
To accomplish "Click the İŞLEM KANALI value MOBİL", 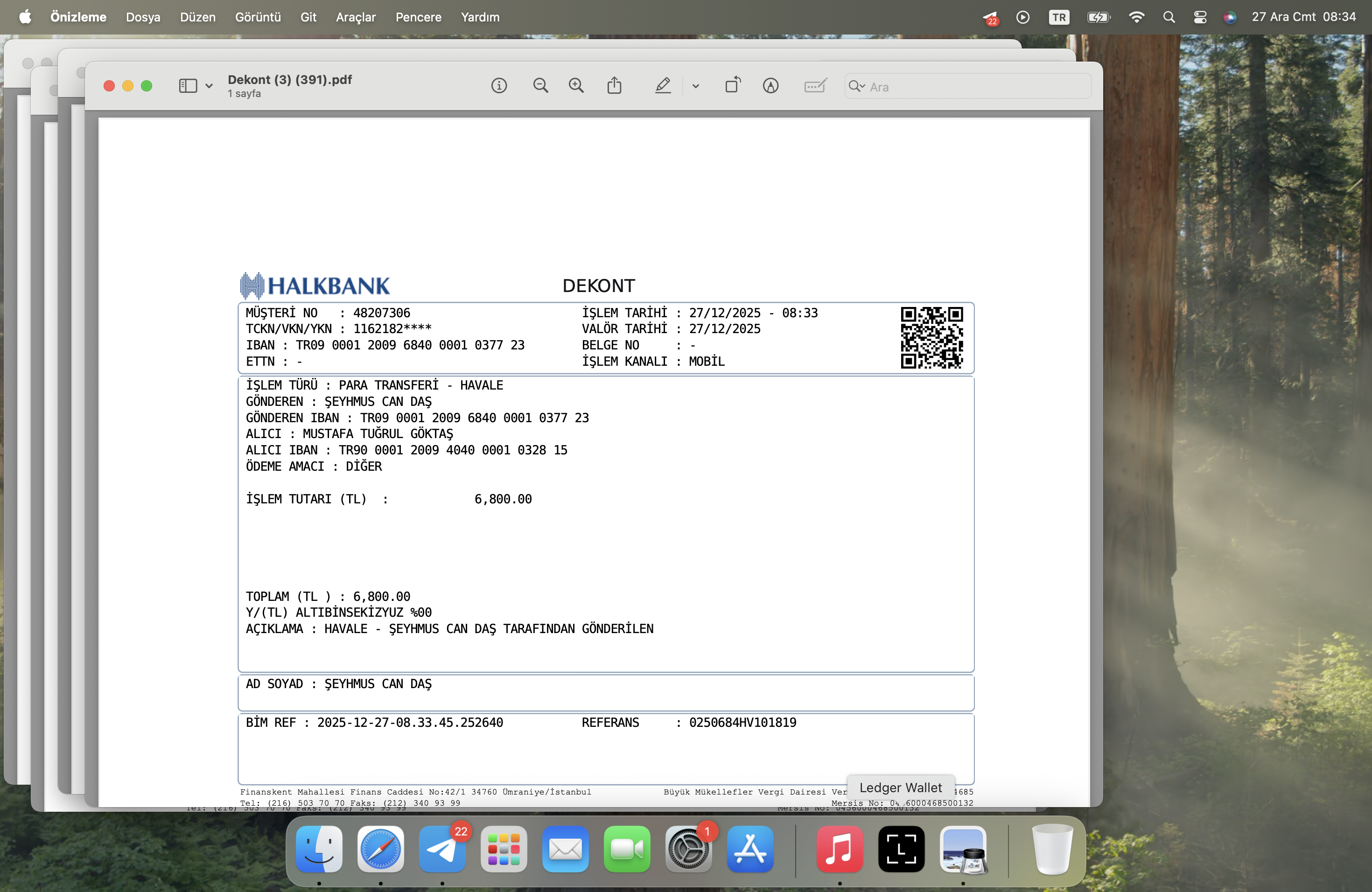I will tap(707, 361).
